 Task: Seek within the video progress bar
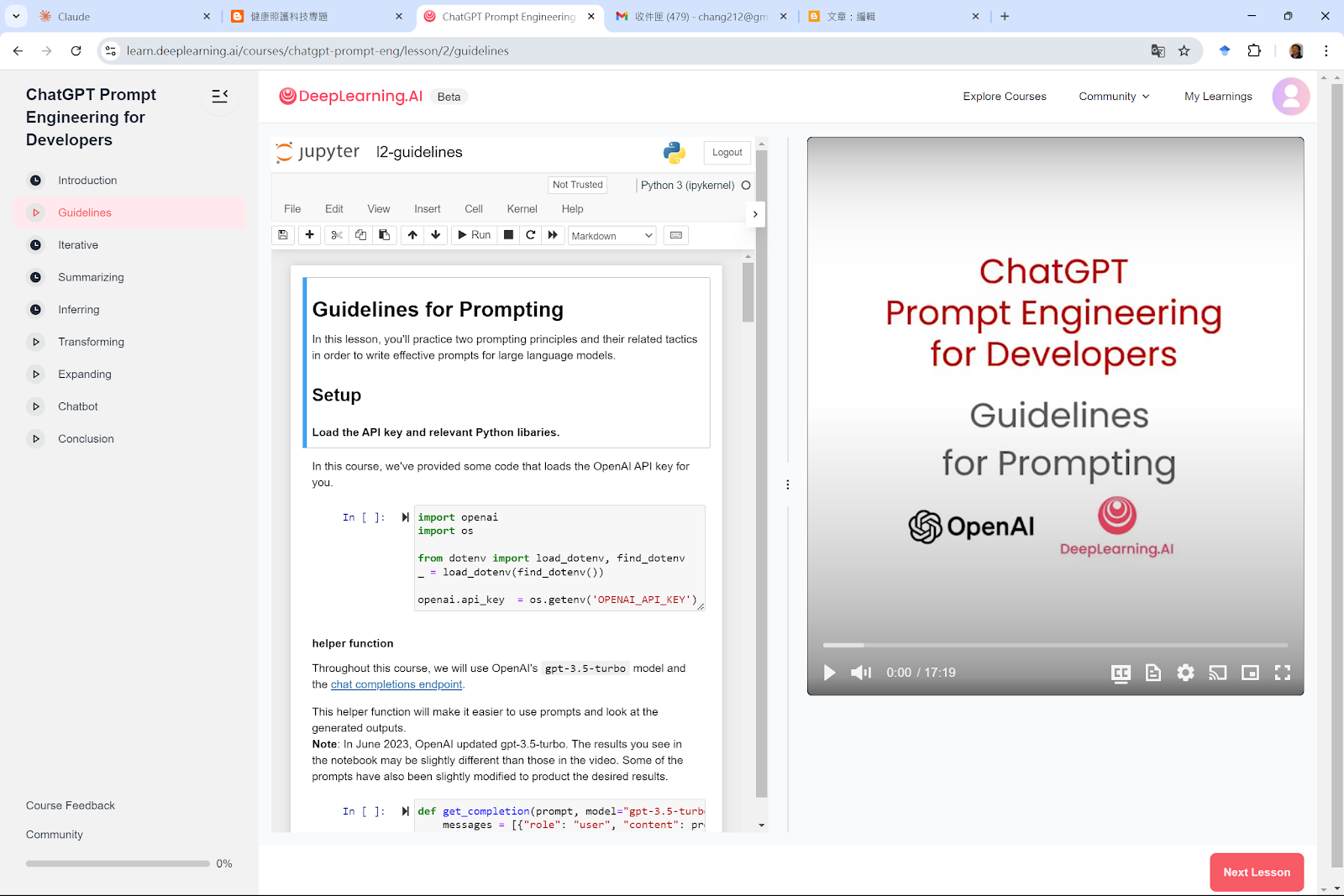coord(1055,645)
